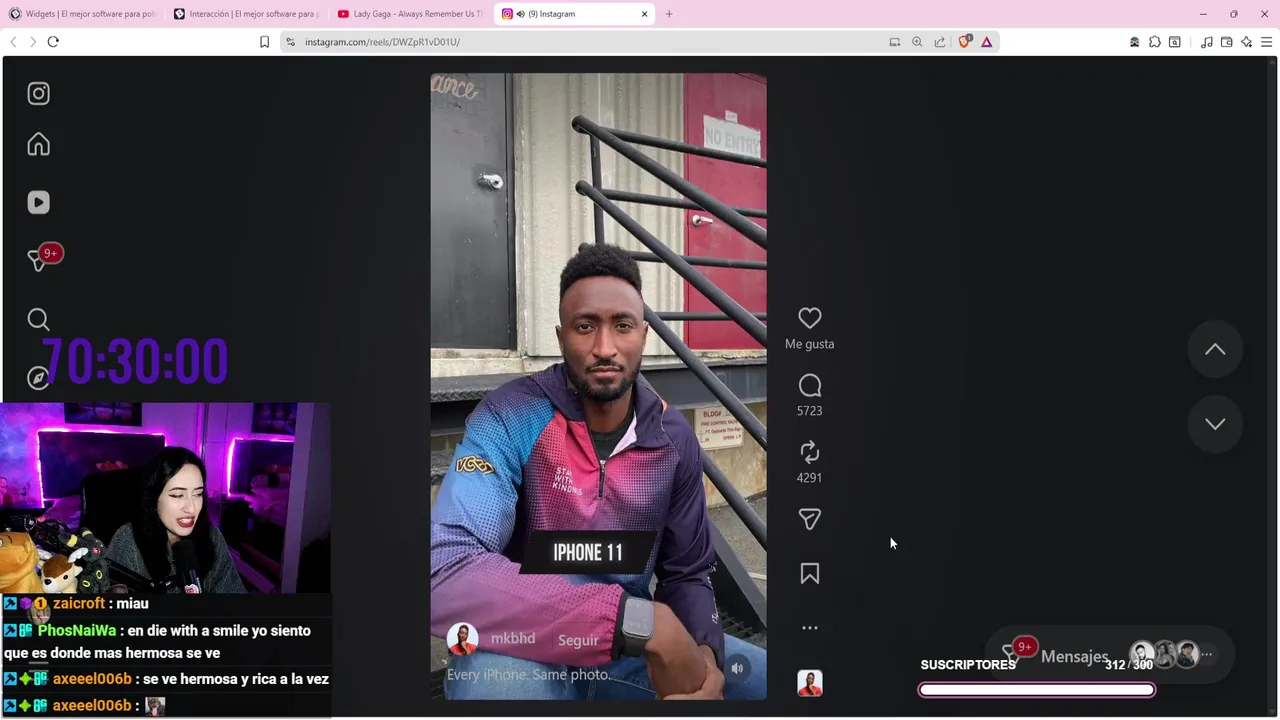View site information settings icon
1280x720 pixels.
291,42
